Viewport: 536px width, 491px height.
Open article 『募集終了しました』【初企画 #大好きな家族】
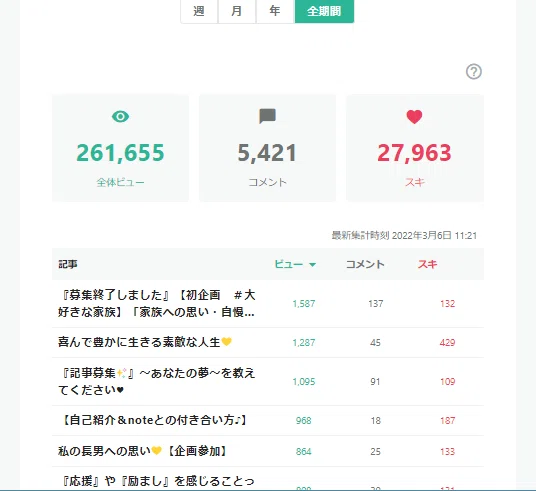point(157,304)
